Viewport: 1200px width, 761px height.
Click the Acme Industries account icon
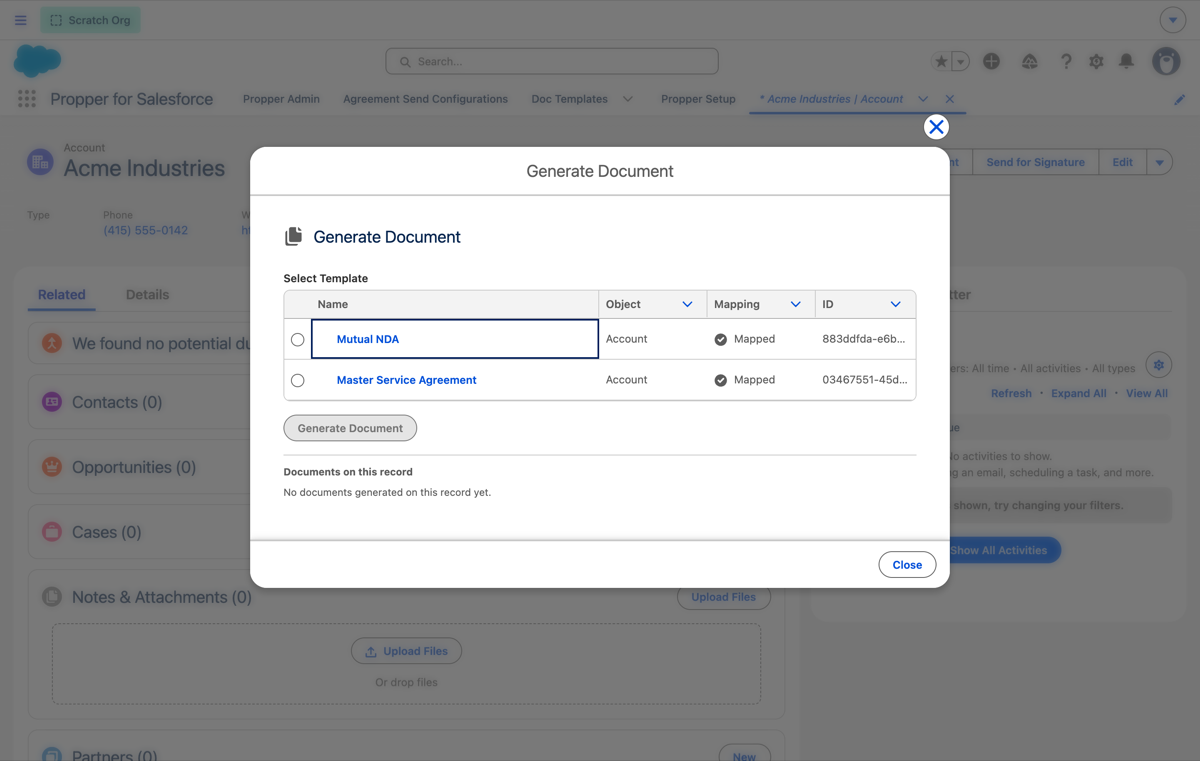40,161
